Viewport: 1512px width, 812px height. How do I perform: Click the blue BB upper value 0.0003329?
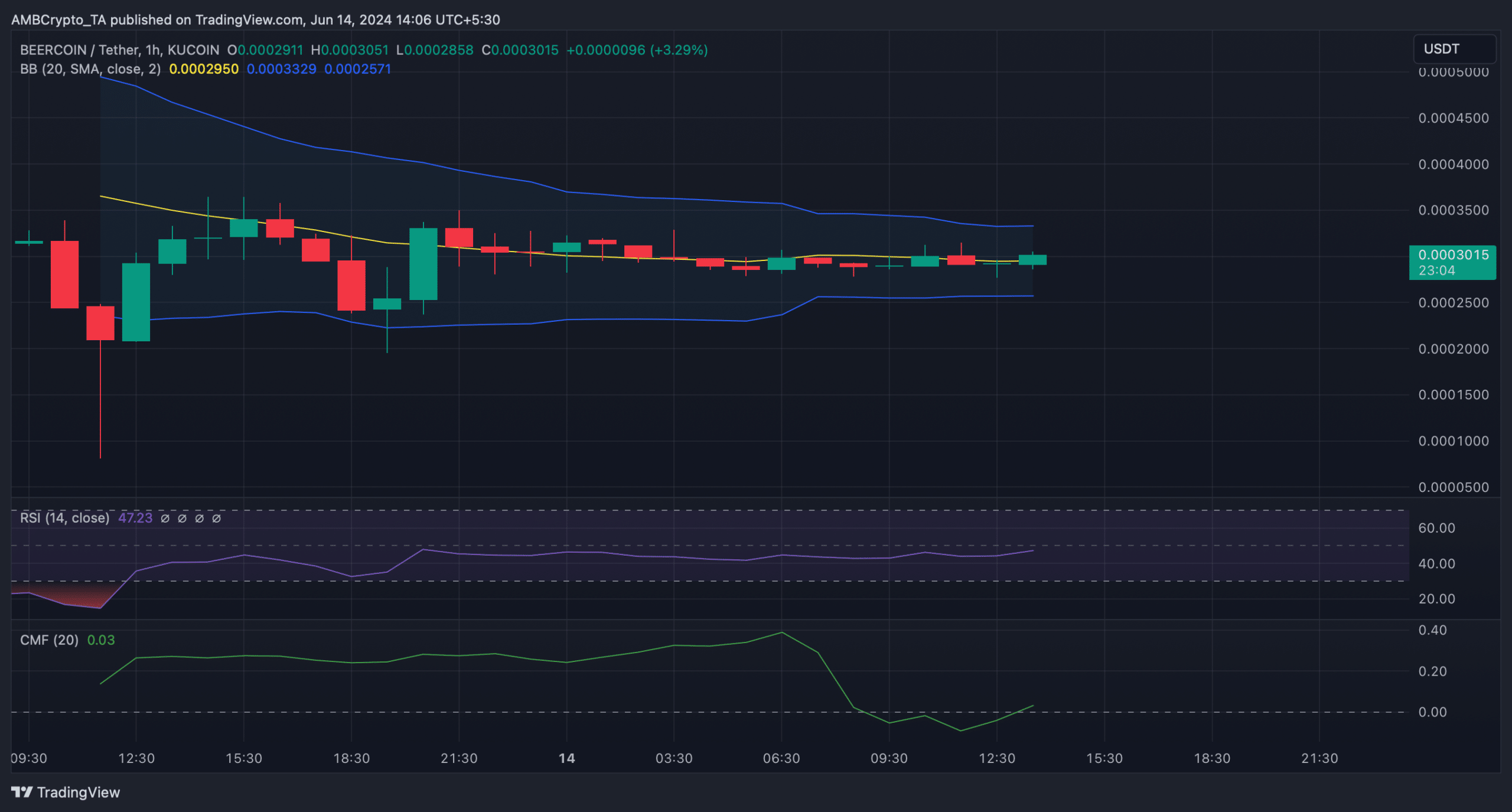click(x=281, y=69)
